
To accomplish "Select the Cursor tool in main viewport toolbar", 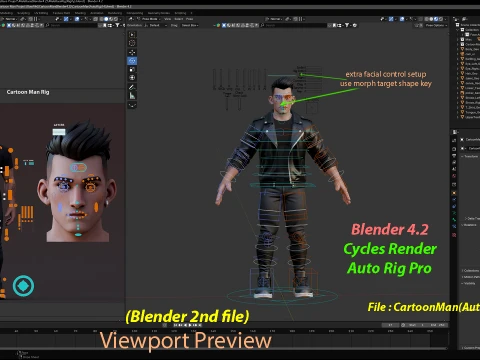I will click(x=132, y=43).
